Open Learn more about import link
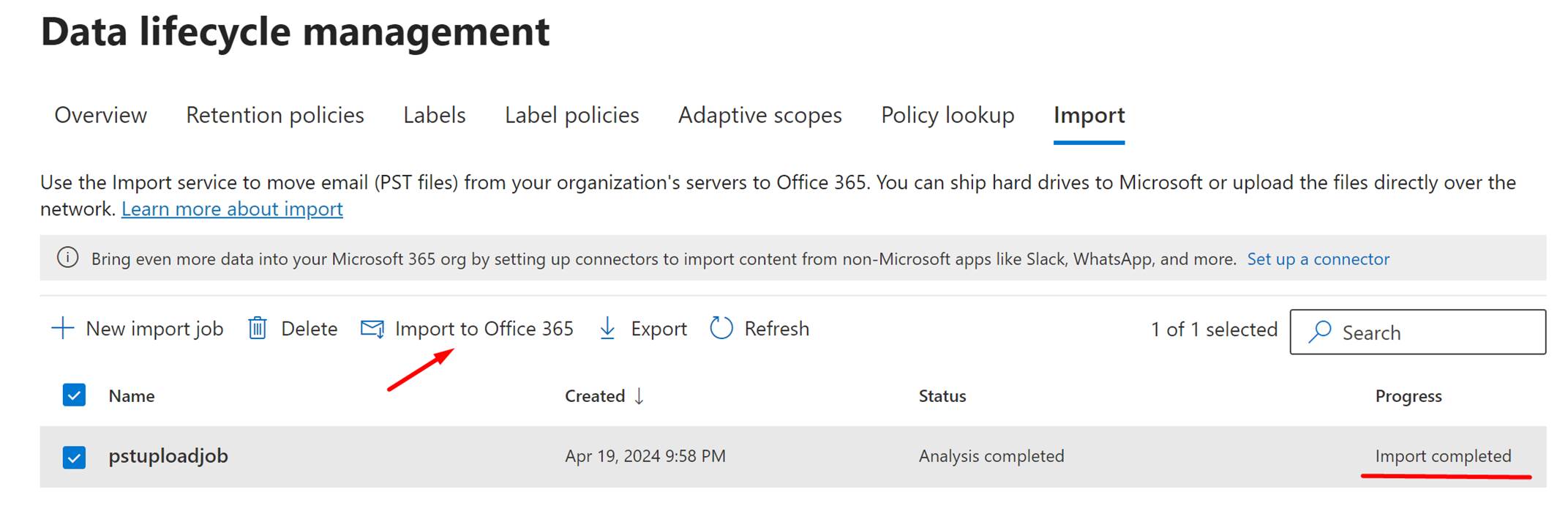Image resolution: width=1568 pixels, height=514 pixels. coord(232,209)
